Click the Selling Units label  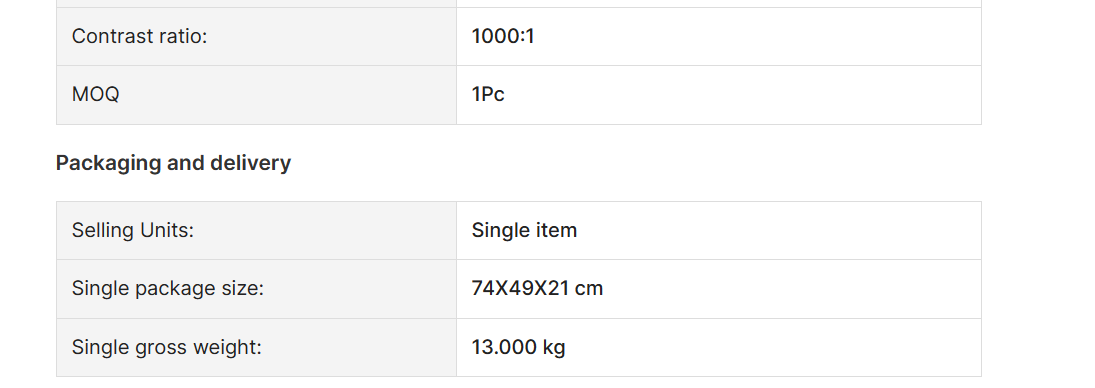click(x=133, y=230)
